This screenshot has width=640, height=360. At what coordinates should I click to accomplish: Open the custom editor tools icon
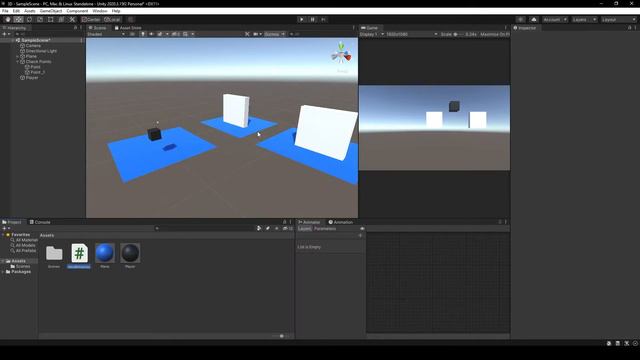click(x=72, y=19)
